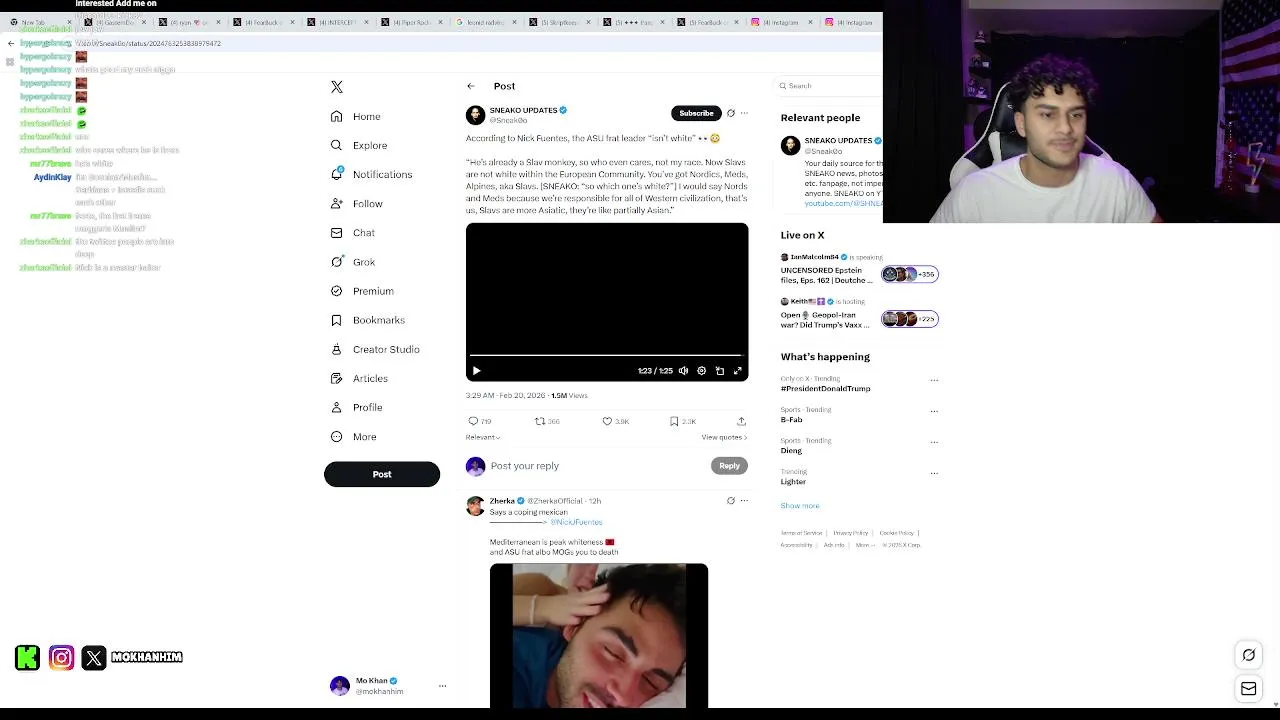Open options for Lighter trend

click(x=934, y=473)
